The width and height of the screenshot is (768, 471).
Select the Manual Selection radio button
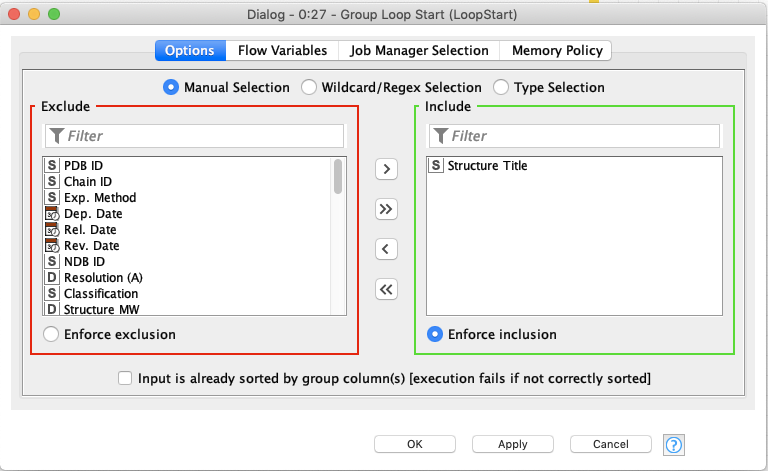[171, 88]
